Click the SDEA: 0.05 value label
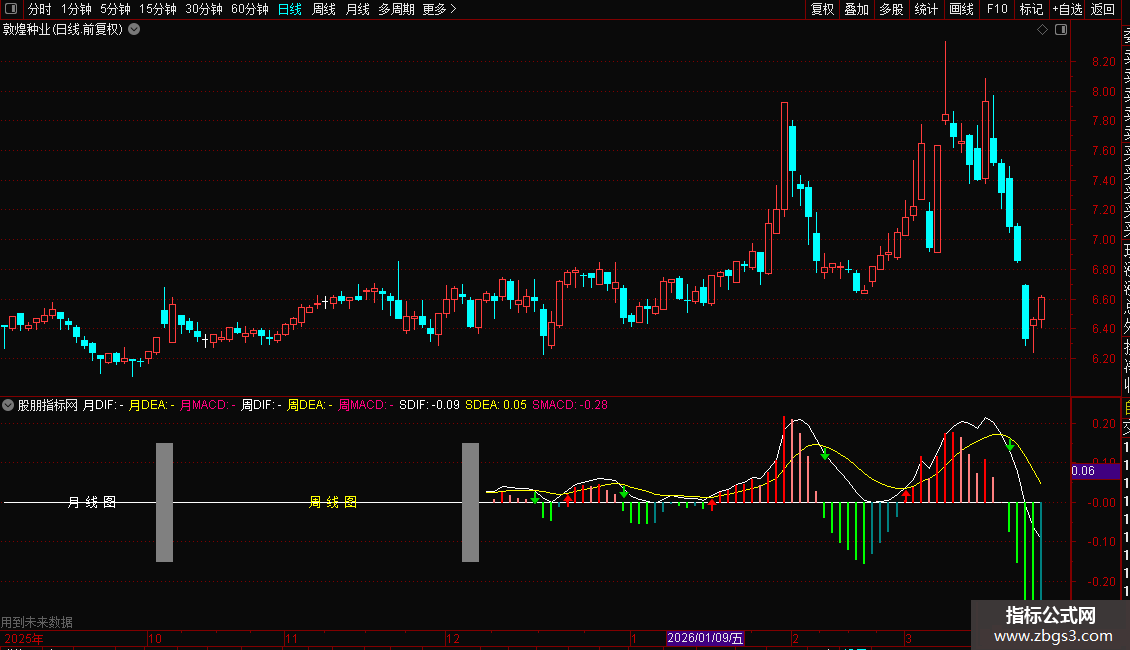Image resolution: width=1130 pixels, height=650 pixels. coord(496,405)
